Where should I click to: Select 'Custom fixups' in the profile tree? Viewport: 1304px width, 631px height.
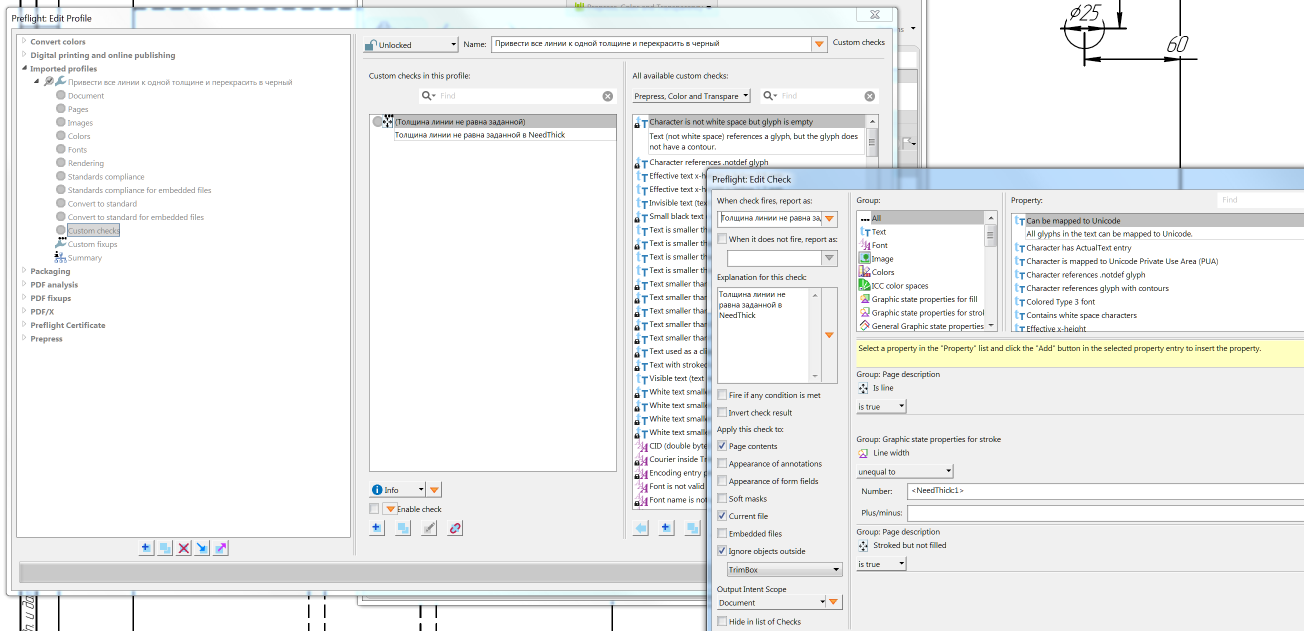[x=92, y=244]
